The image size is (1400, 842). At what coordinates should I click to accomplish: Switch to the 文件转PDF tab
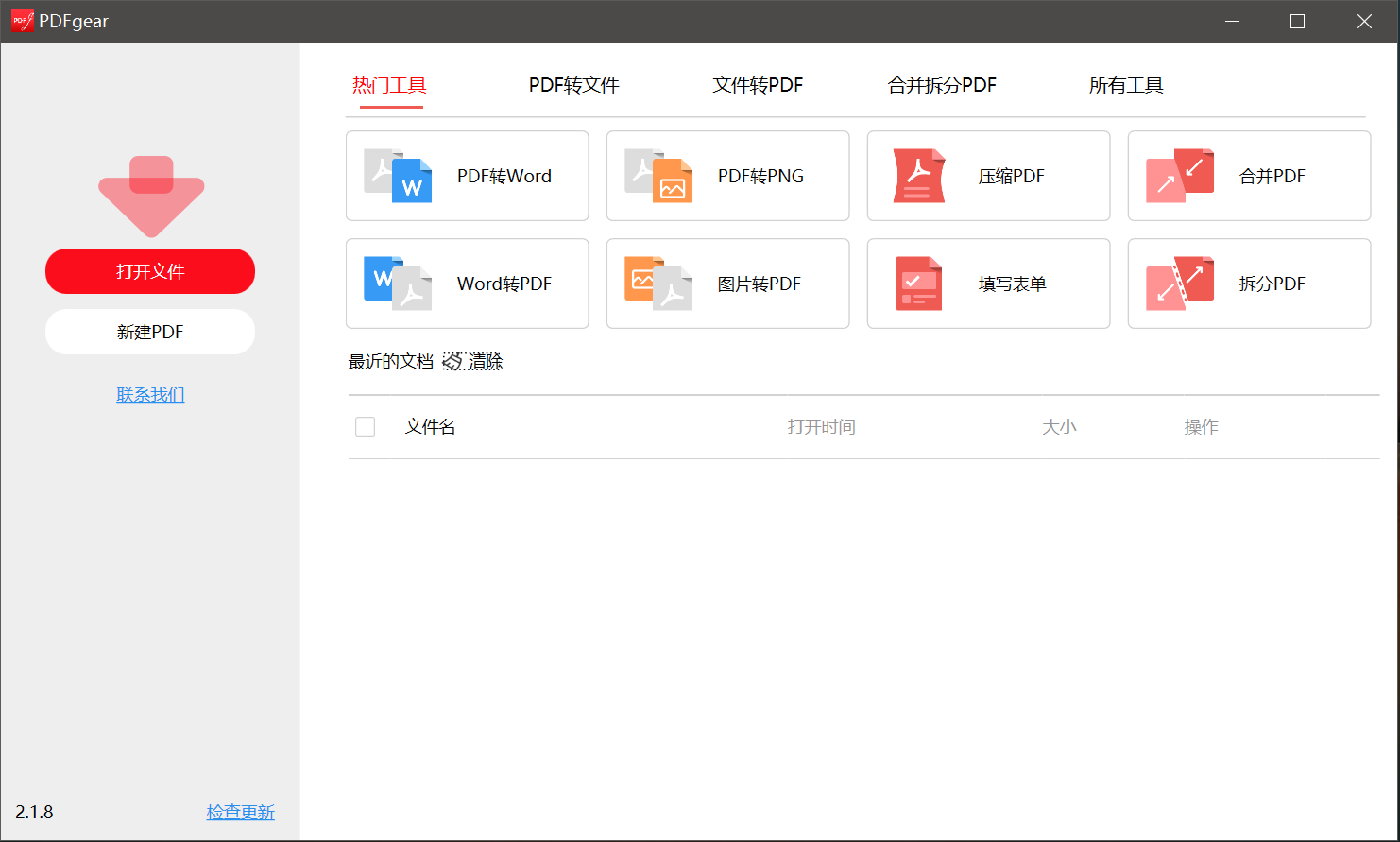tap(757, 85)
